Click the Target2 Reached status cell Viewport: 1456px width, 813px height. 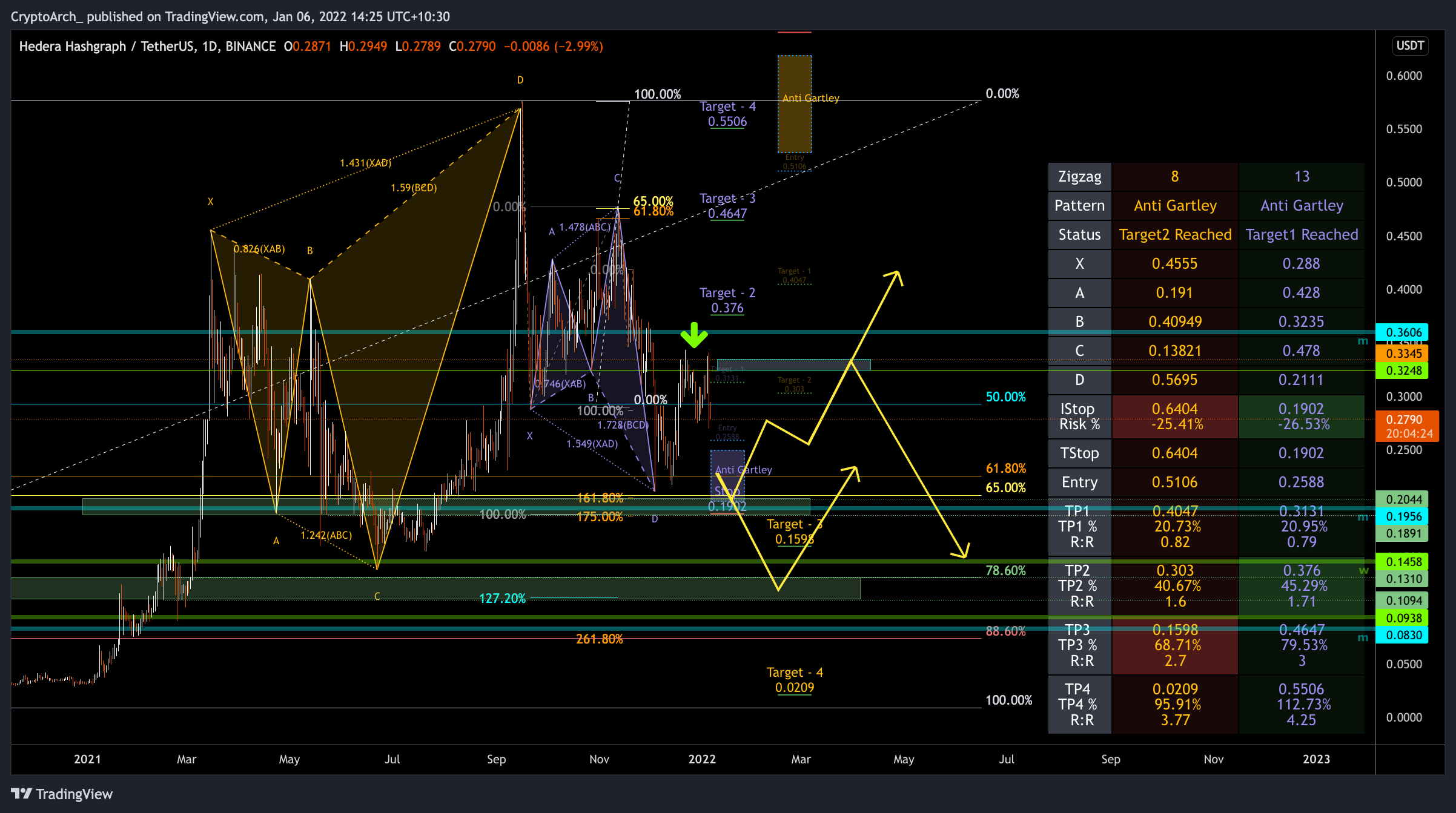[1175, 234]
